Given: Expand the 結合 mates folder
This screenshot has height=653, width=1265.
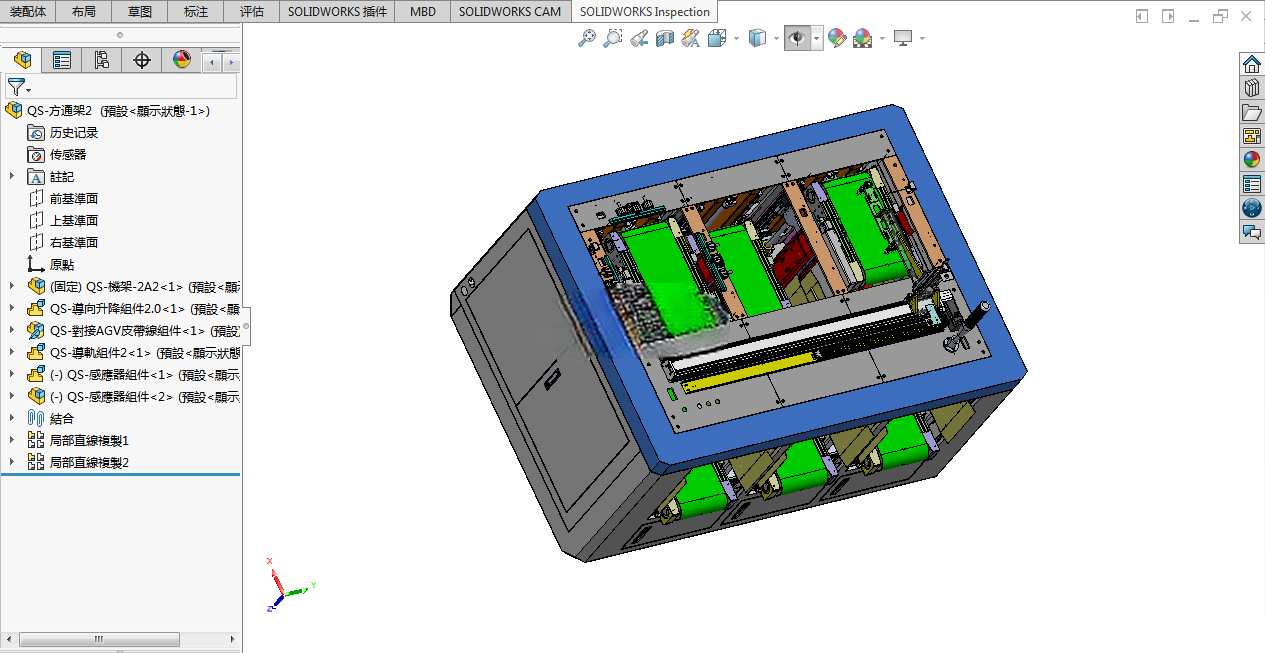Looking at the screenshot, I should 12,418.
